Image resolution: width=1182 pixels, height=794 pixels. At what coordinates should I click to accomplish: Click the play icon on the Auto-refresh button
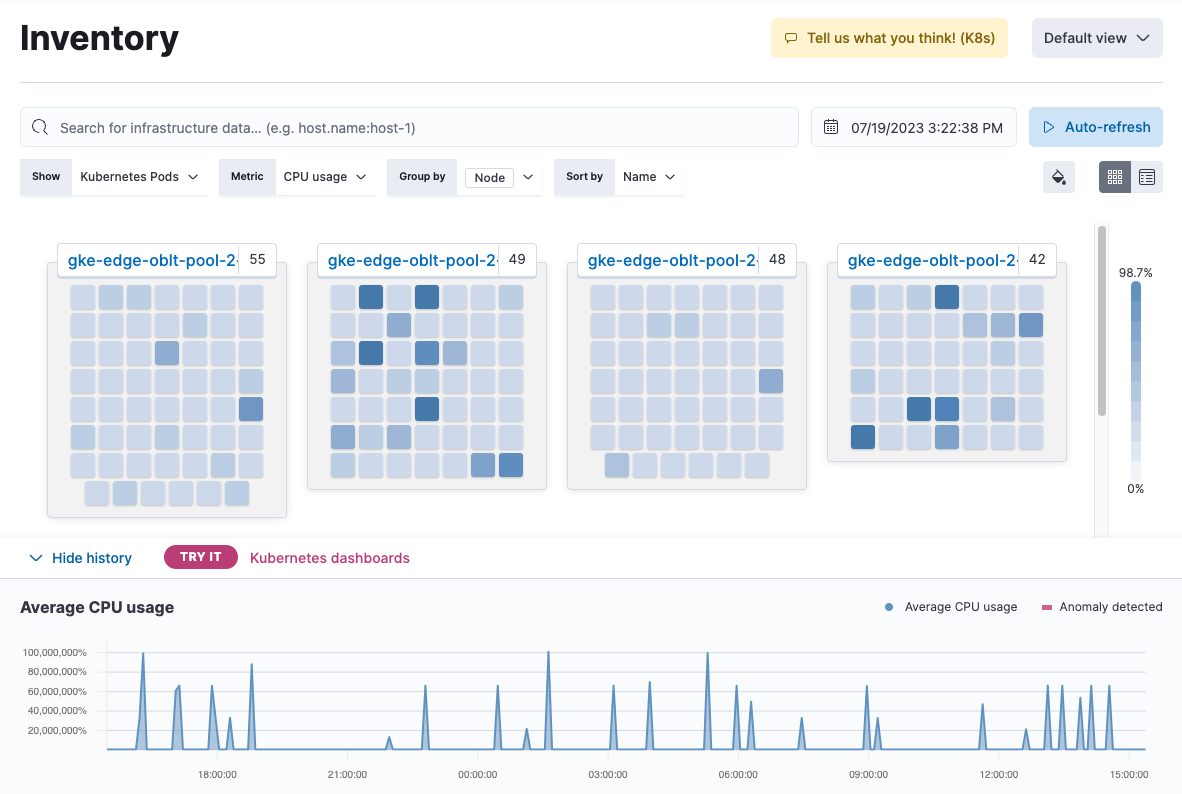1050,127
